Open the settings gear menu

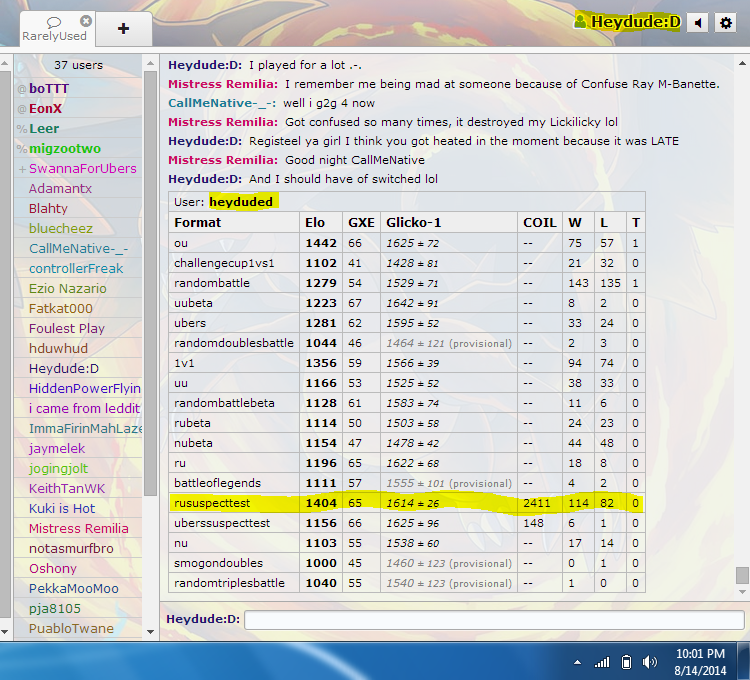coord(726,22)
